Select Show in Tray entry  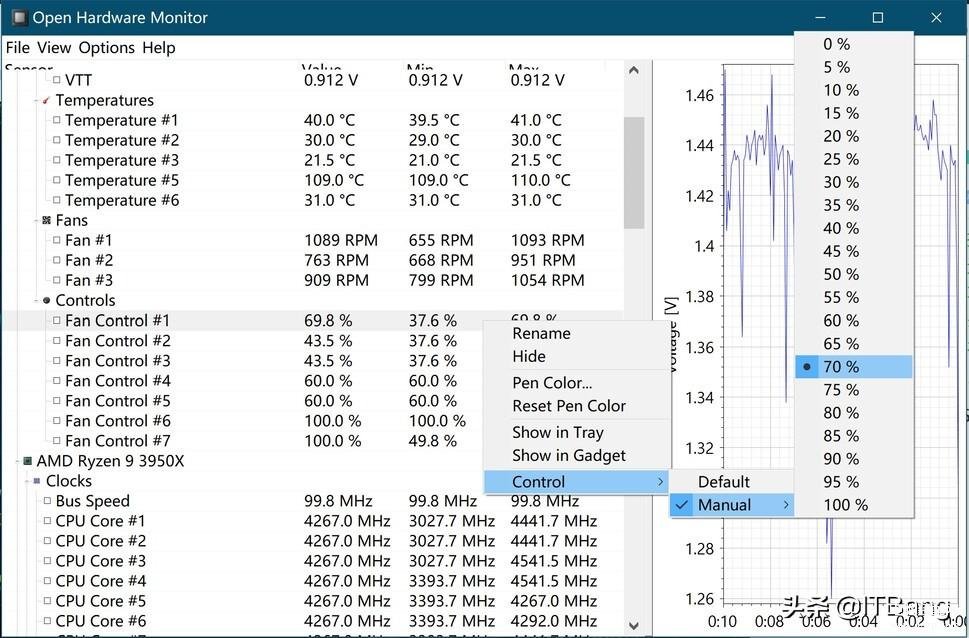[577, 432]
